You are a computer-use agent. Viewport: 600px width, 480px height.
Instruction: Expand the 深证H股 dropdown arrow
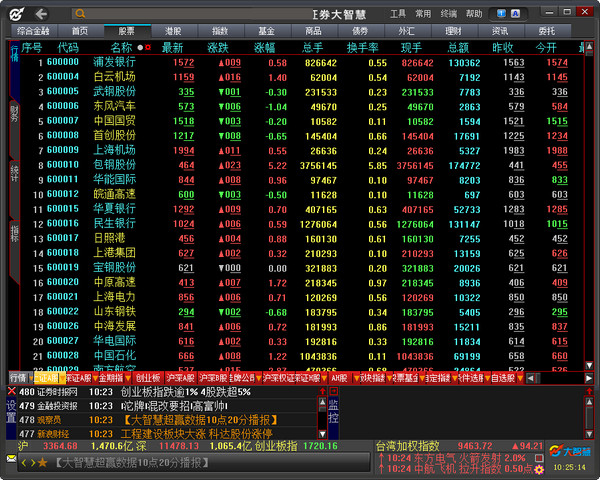324,379
